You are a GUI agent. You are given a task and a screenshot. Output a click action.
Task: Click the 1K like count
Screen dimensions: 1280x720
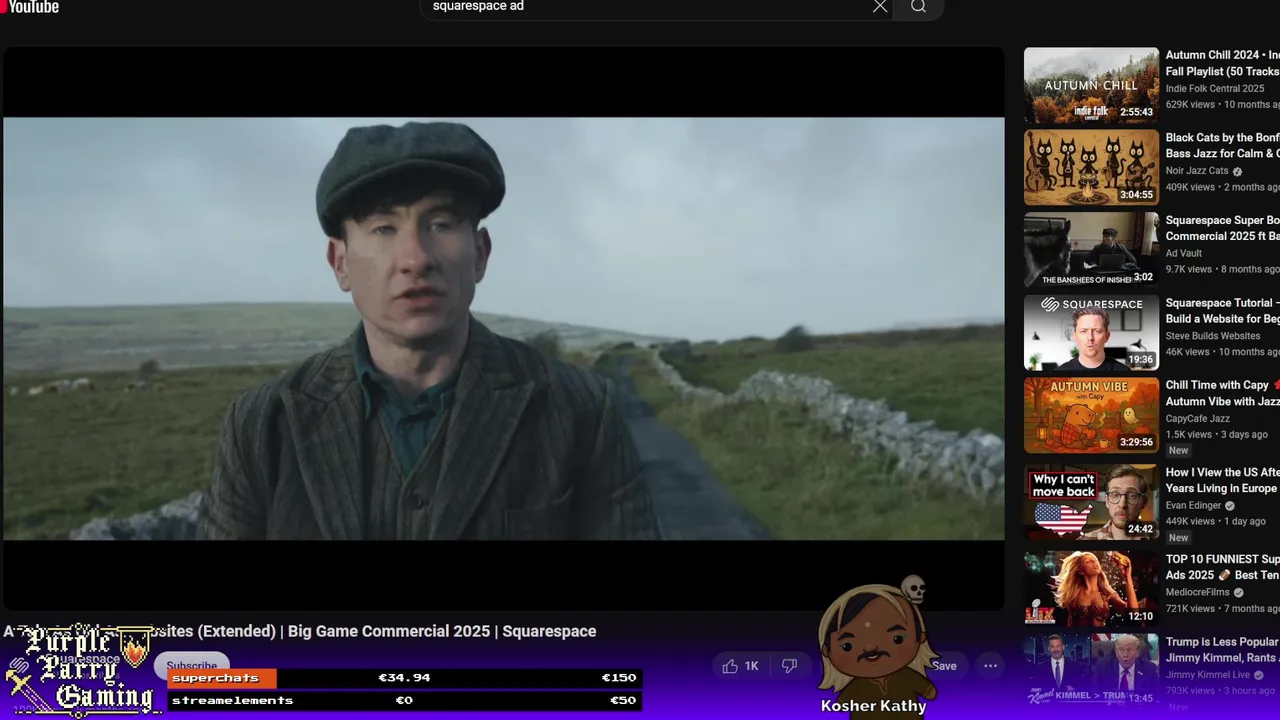click(x=751, y=666)
